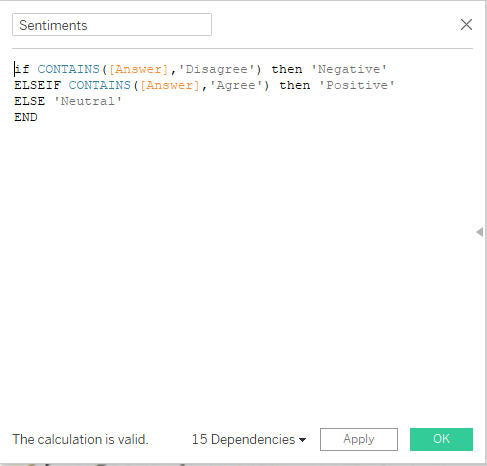This screenshot has width=487, height=466.
Task: Click the Sentiments calculation name field
Action: (x=112, y=25)
